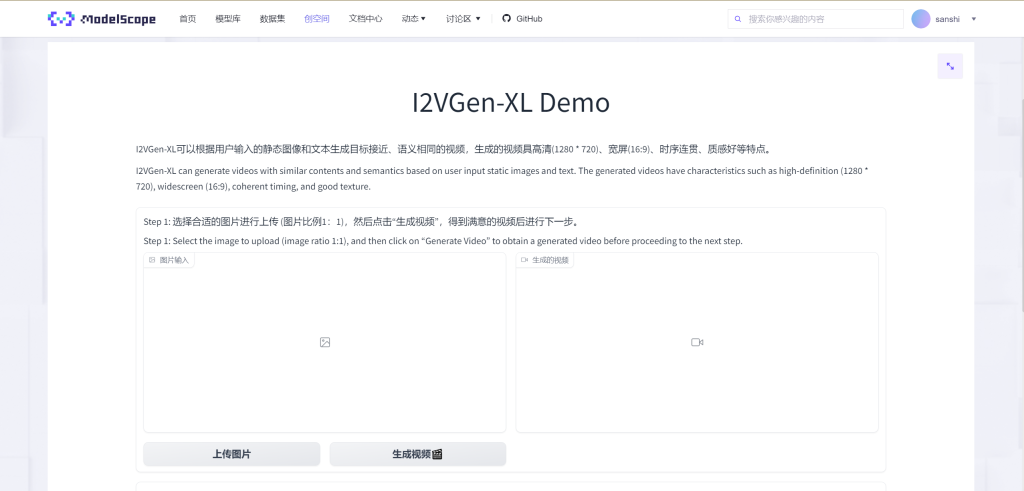Click the 生成的视频 label tag
This screenshot has height=491, width=1024.
point(545,260)
